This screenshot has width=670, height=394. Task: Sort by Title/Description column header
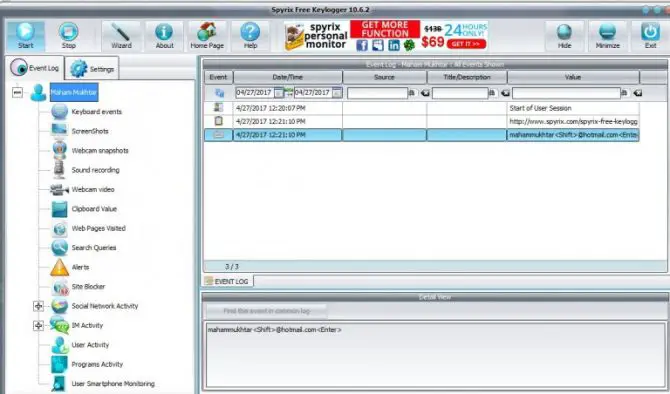pyautogui.click(x=467, y=77)
